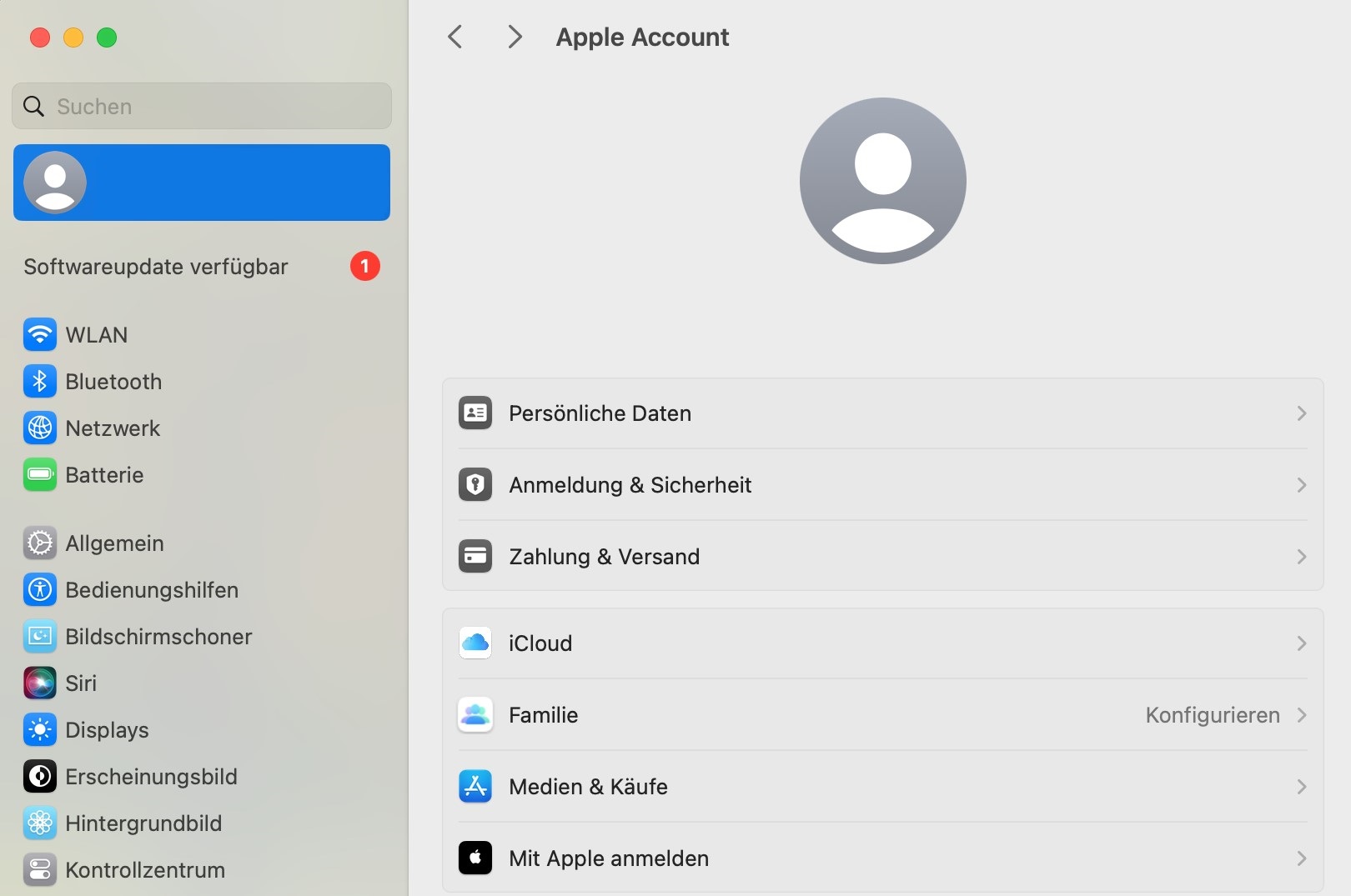Click the green zoom window button
Screen dimensions: 1351x896
107,38
